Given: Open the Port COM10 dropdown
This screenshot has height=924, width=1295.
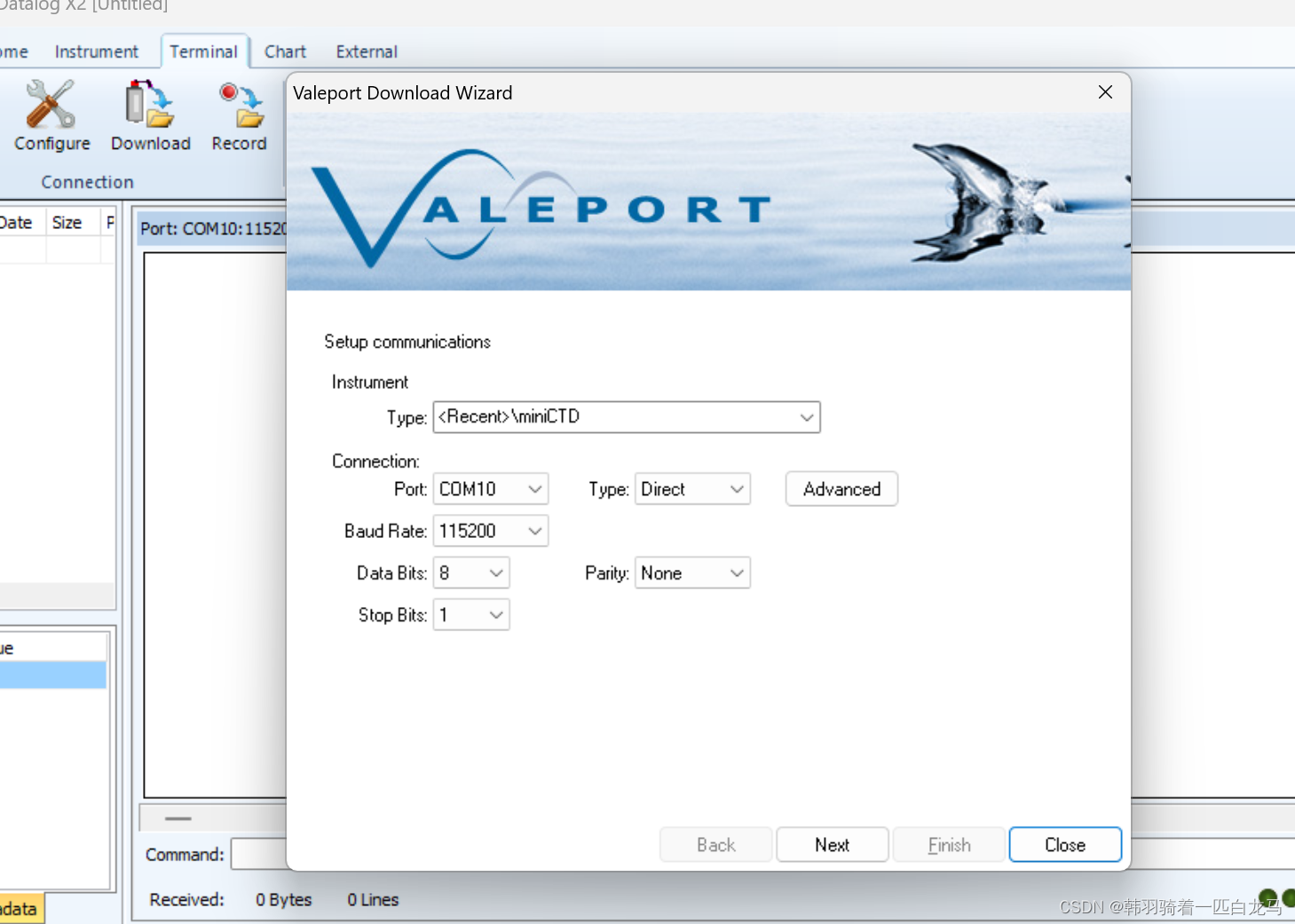Looking at the screenshot, I should pos(491,489).
